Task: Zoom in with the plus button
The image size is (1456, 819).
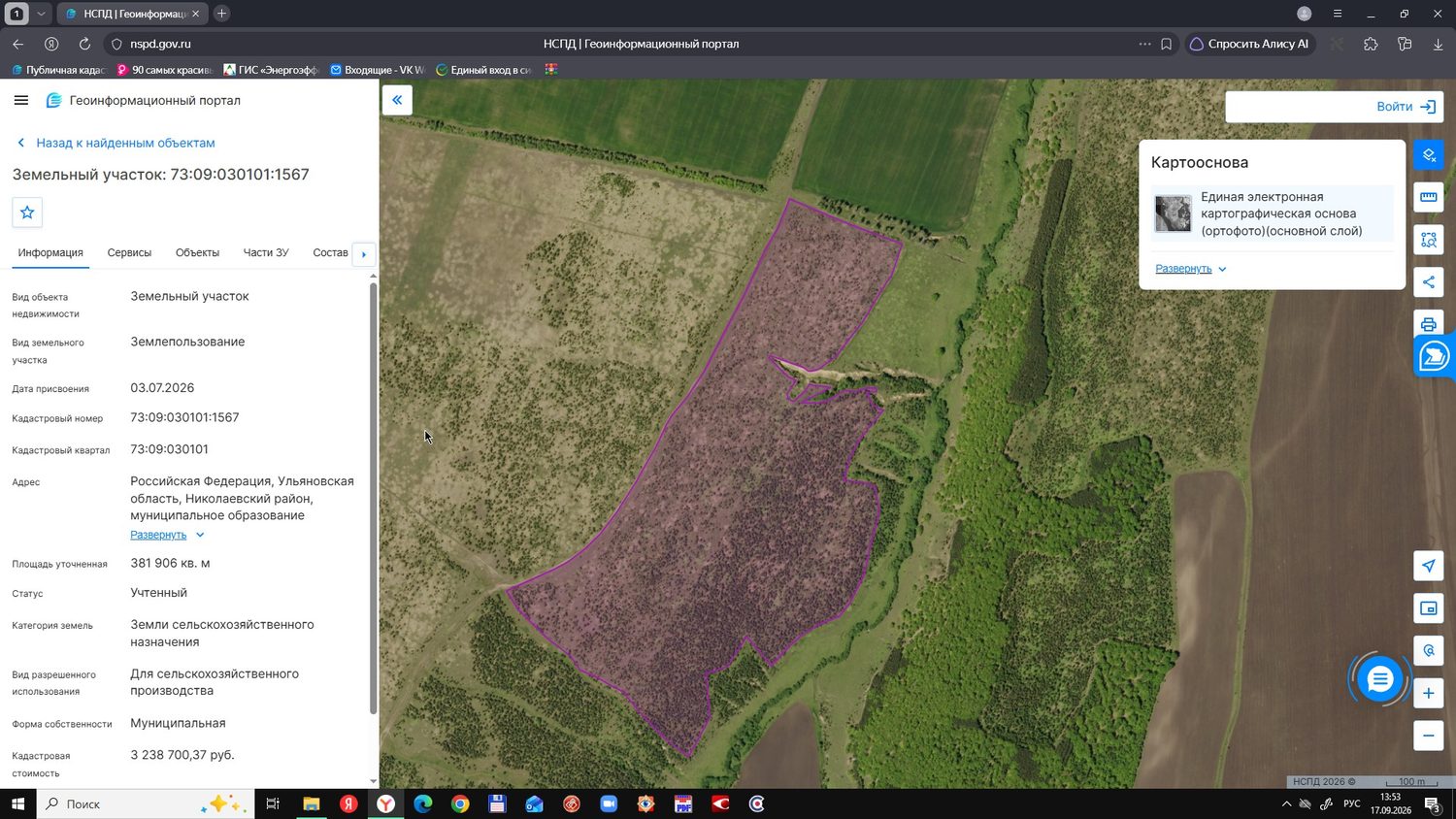Action: point(1429,693)
